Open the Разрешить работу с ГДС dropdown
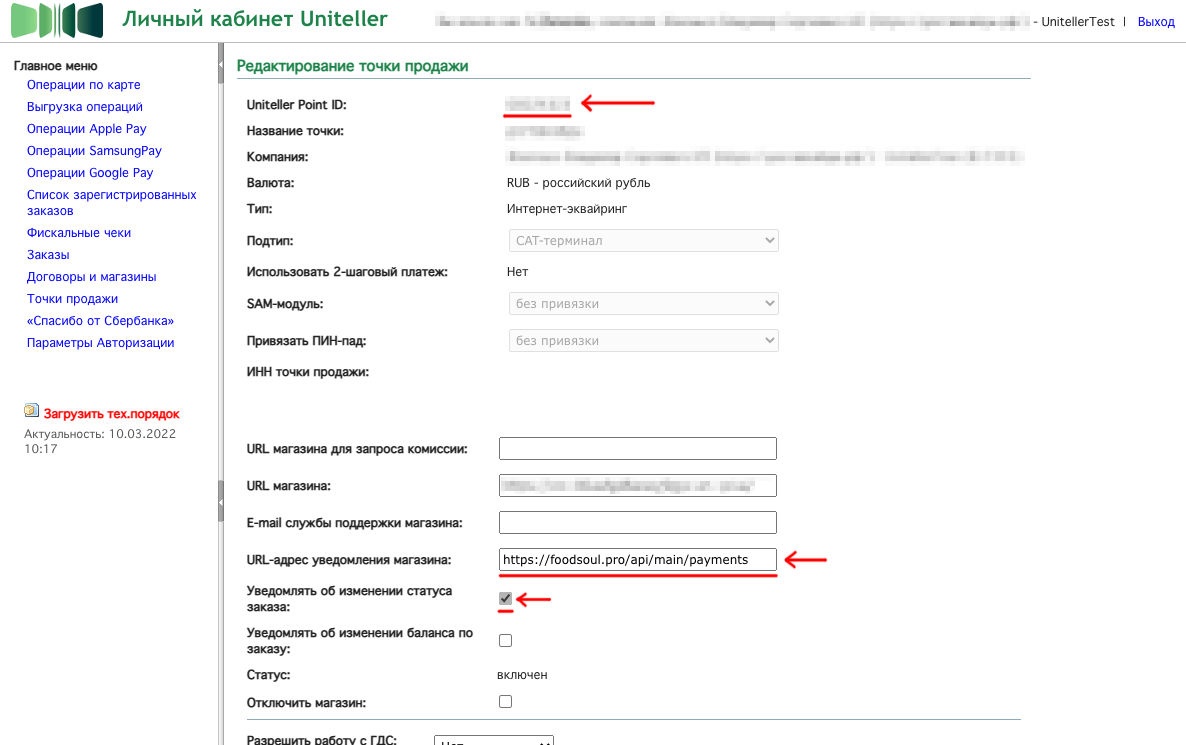 [x=494, y=741]
